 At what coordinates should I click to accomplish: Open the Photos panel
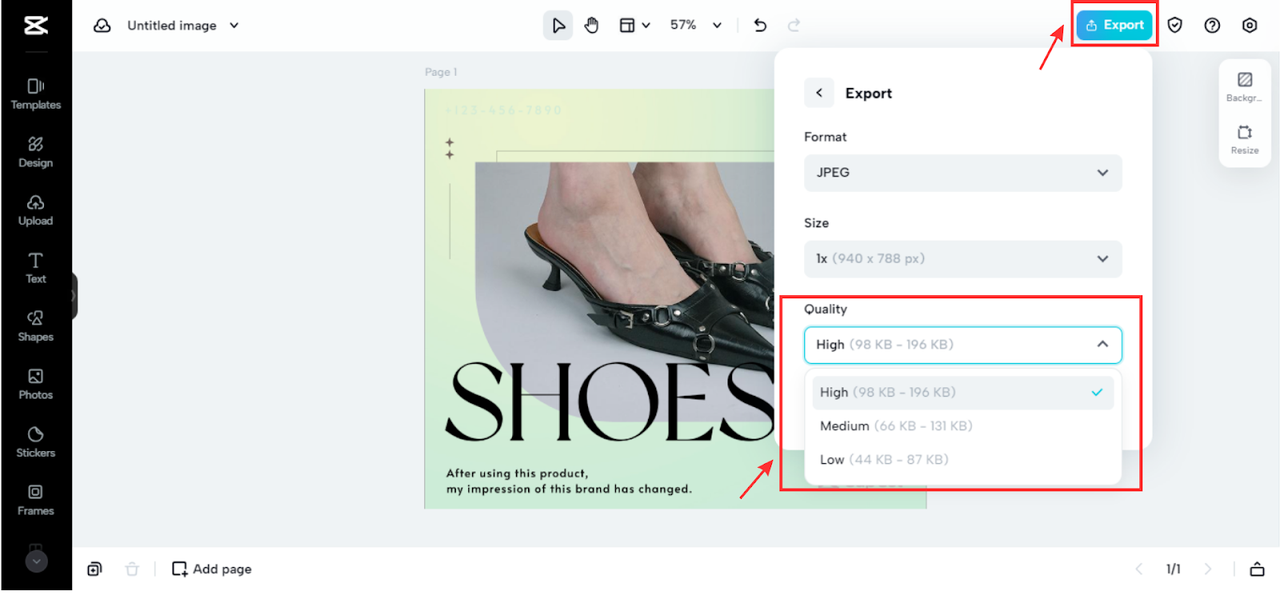click(36, 384)
